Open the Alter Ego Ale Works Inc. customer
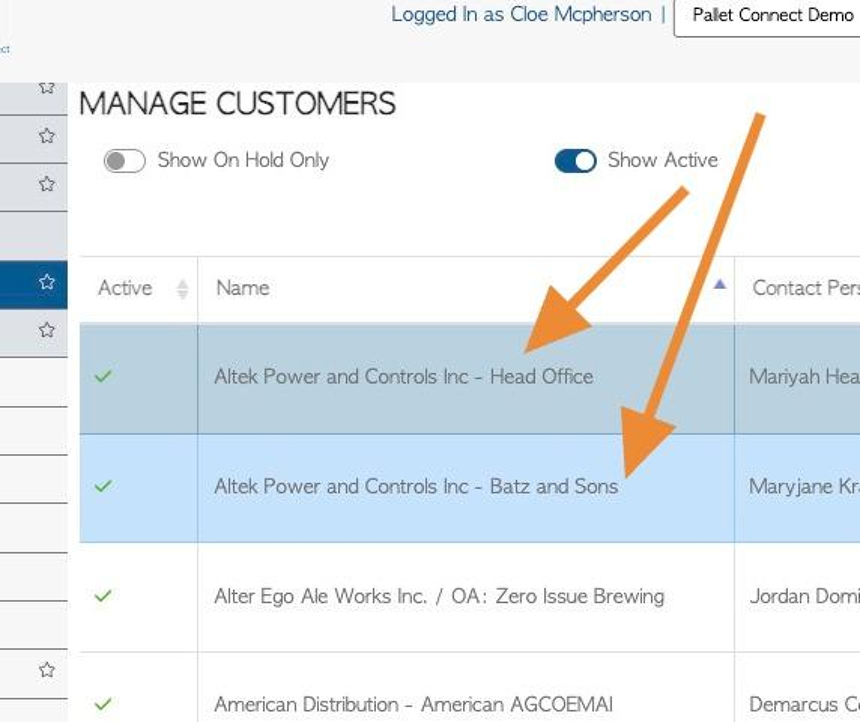The width and height of the screenshot is (860, 722). tap(439, 596)
